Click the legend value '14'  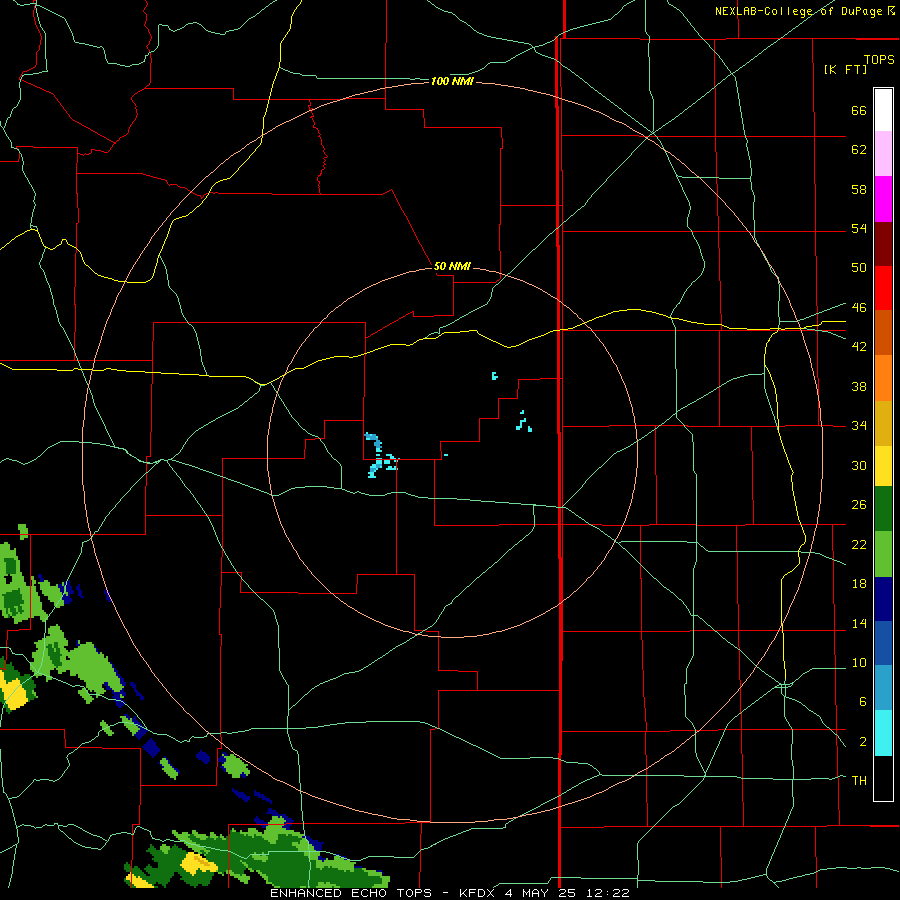coord(859,623)
